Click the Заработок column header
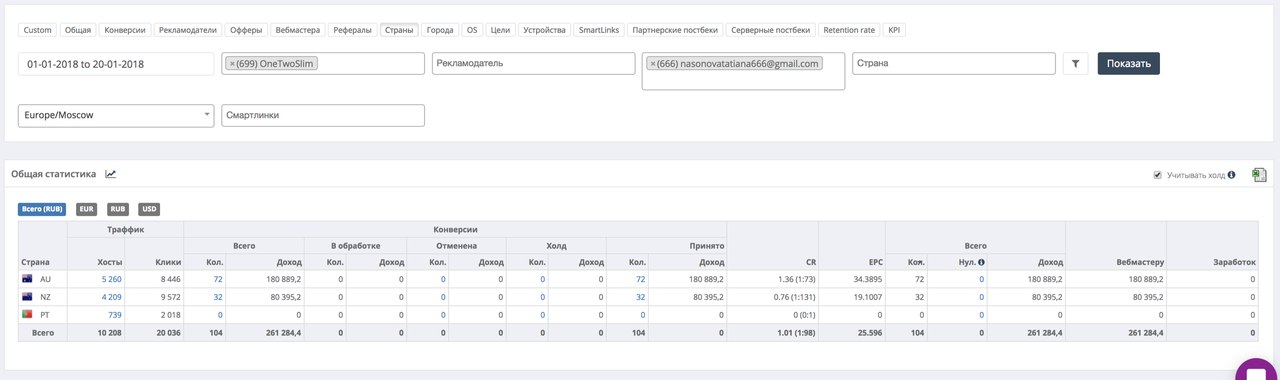The image size is (1280, 380). tap(1233, 262)
